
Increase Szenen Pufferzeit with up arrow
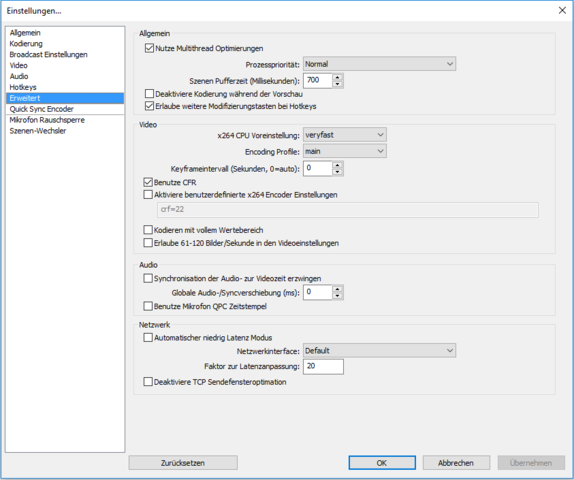click(x=338, y=77)
